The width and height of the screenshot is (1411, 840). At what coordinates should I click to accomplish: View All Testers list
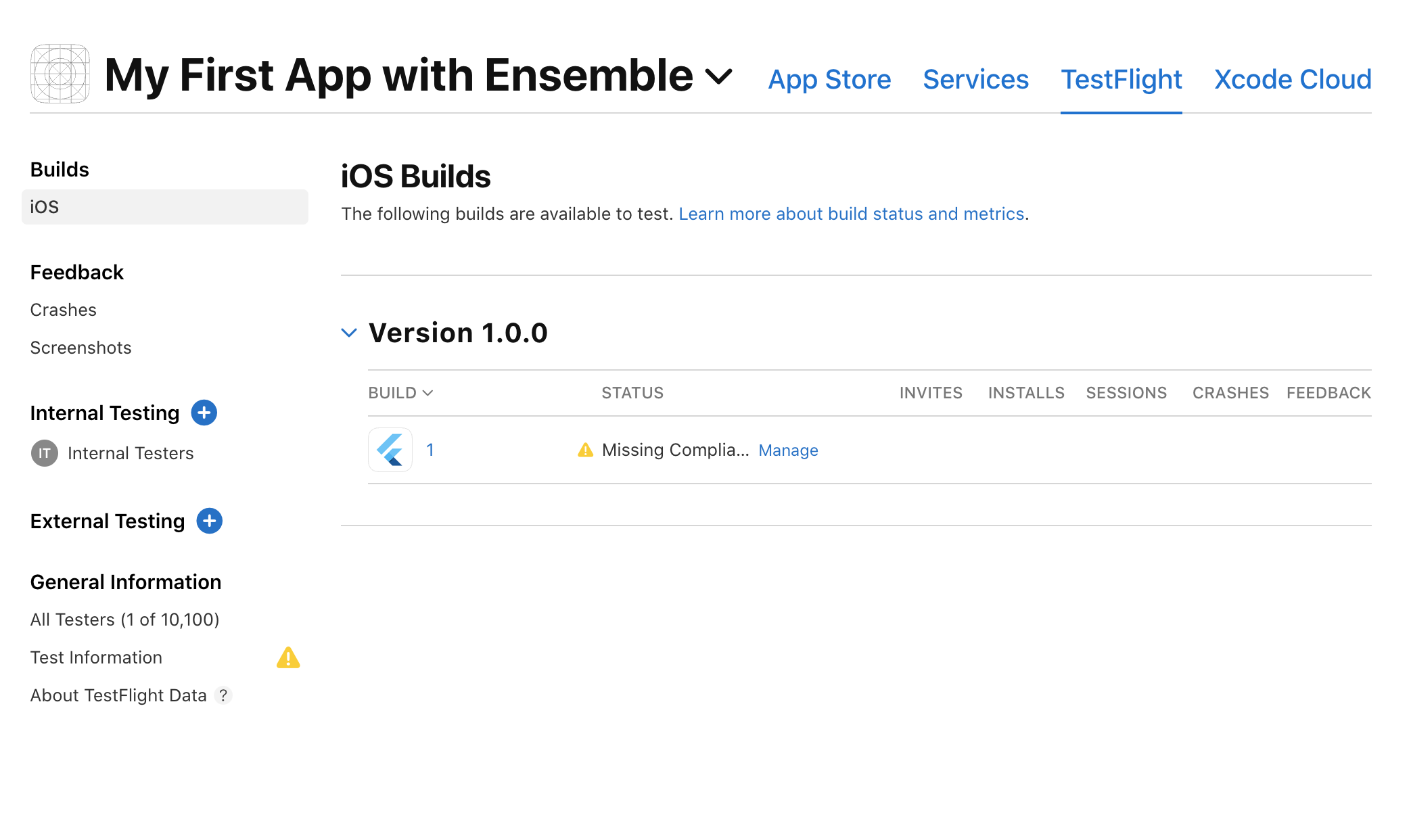click(124, 619)
